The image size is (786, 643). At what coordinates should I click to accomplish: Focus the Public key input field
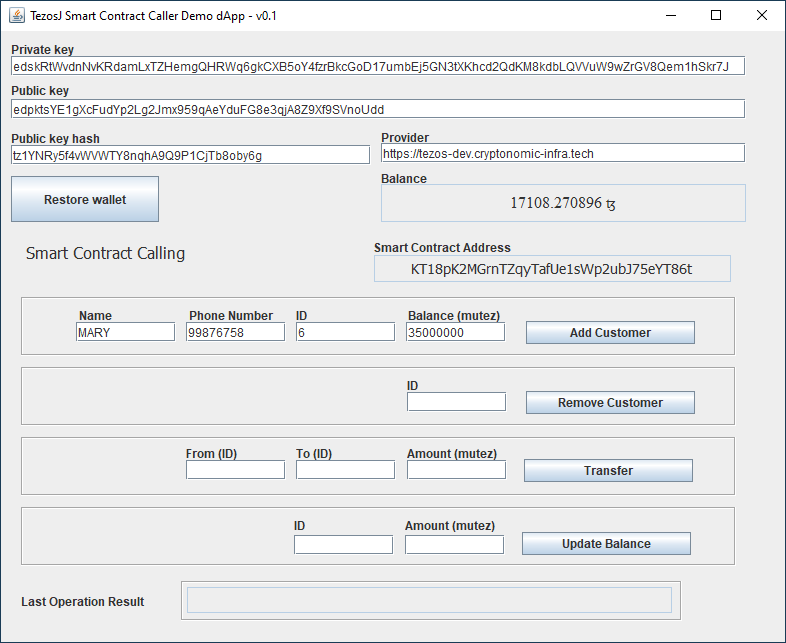[378, 109]
